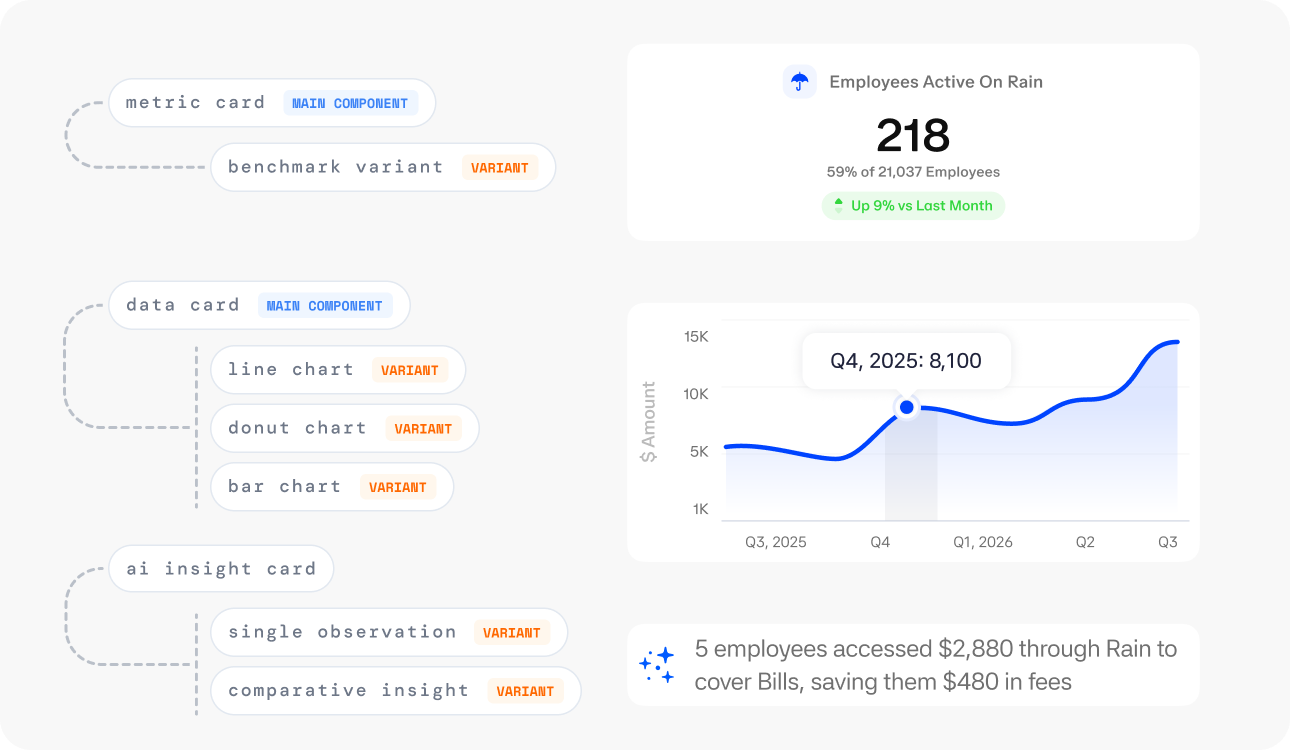Click the 5K y-axis label

[698, 451]
